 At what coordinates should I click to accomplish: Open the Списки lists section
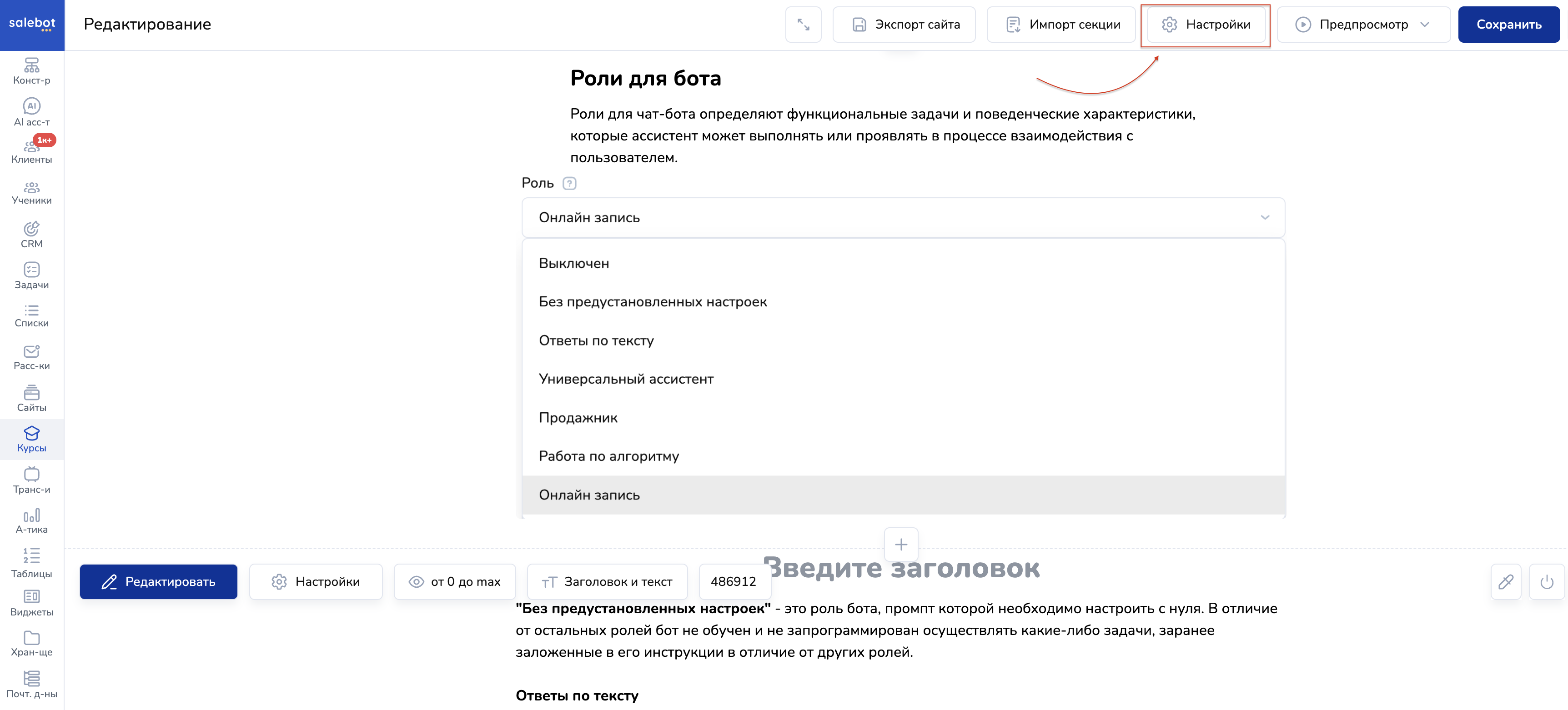pos(32,316)
